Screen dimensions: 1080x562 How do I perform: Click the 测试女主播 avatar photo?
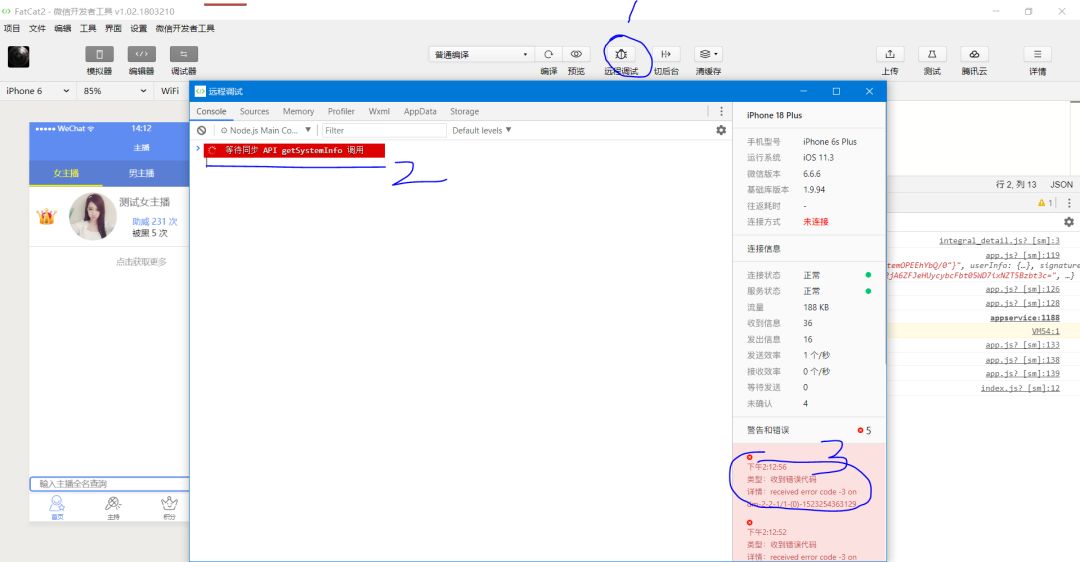pyautogui.click(x=92, y=216)
